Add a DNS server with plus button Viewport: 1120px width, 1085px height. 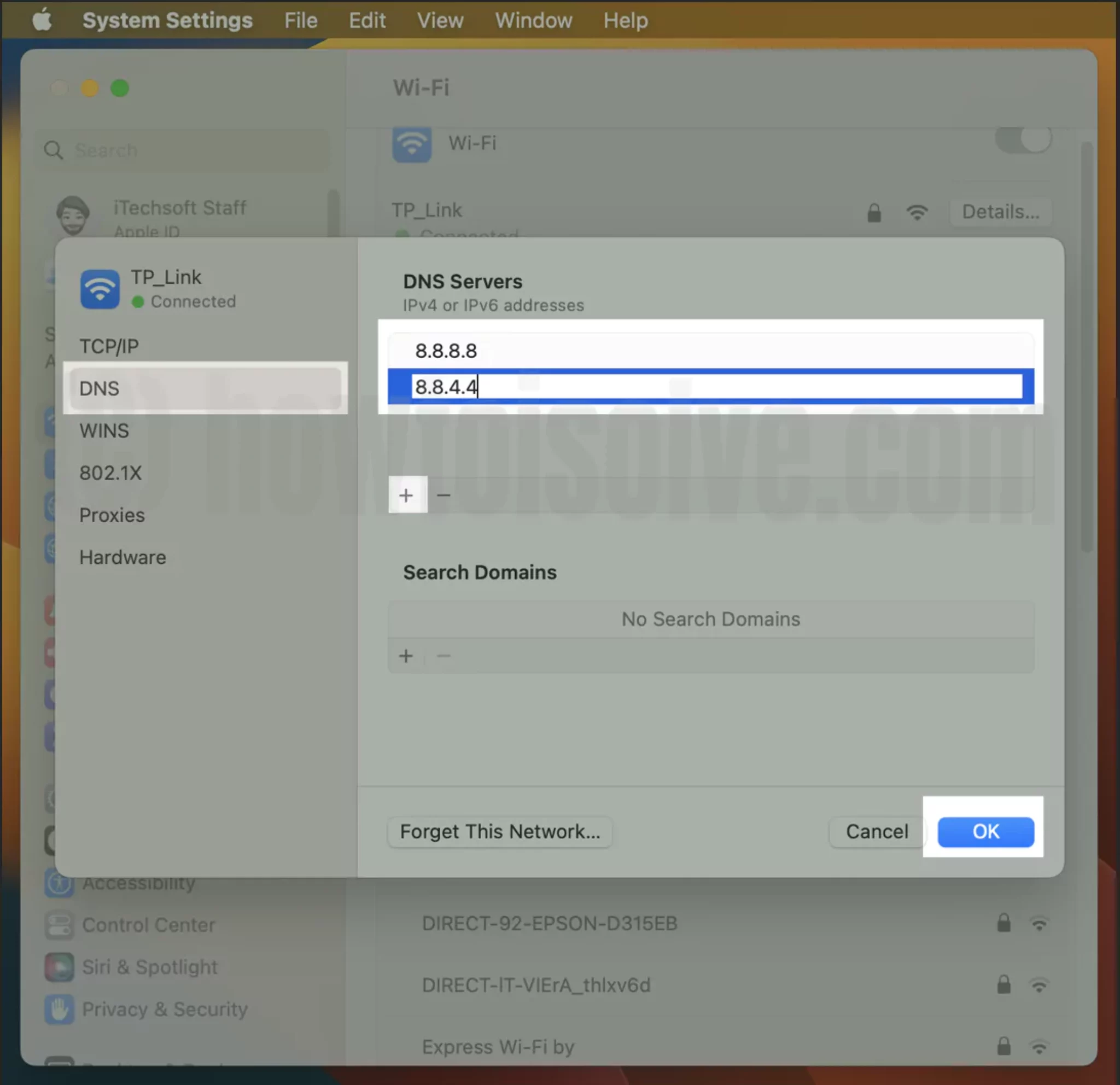tap(407, 495)
